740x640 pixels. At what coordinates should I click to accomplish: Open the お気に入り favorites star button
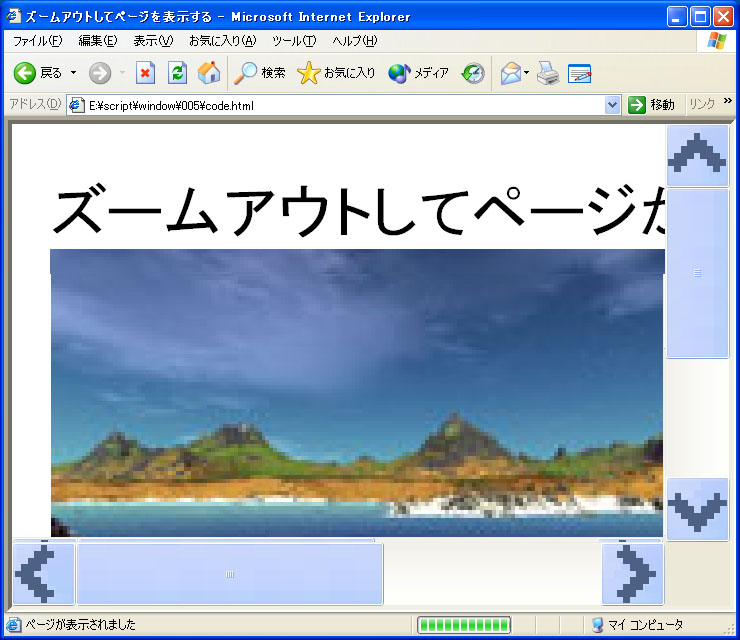336,73
